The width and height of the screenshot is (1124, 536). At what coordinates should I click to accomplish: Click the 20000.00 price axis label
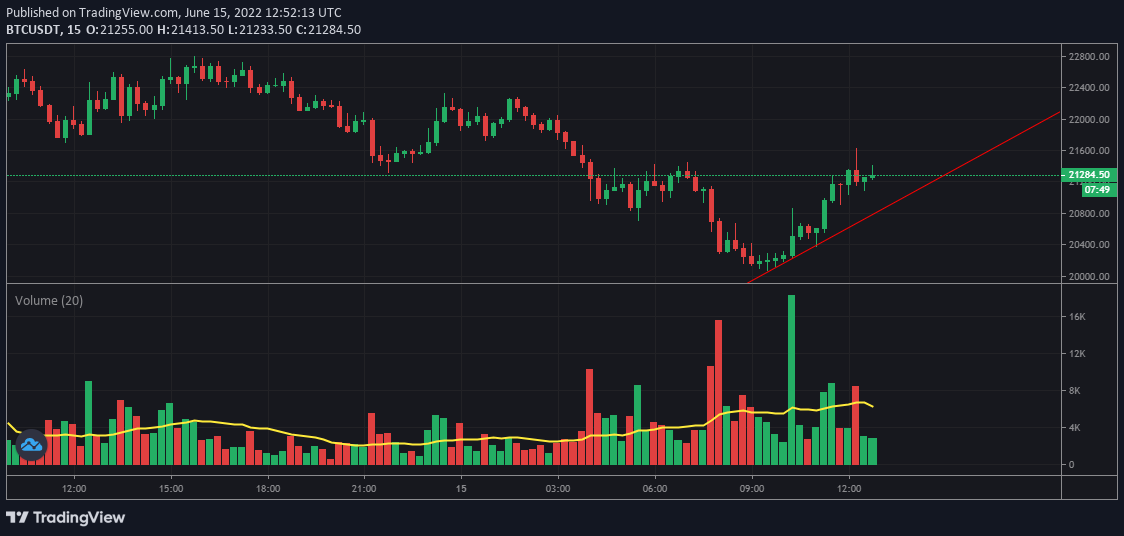click(x=1090, y=277)
